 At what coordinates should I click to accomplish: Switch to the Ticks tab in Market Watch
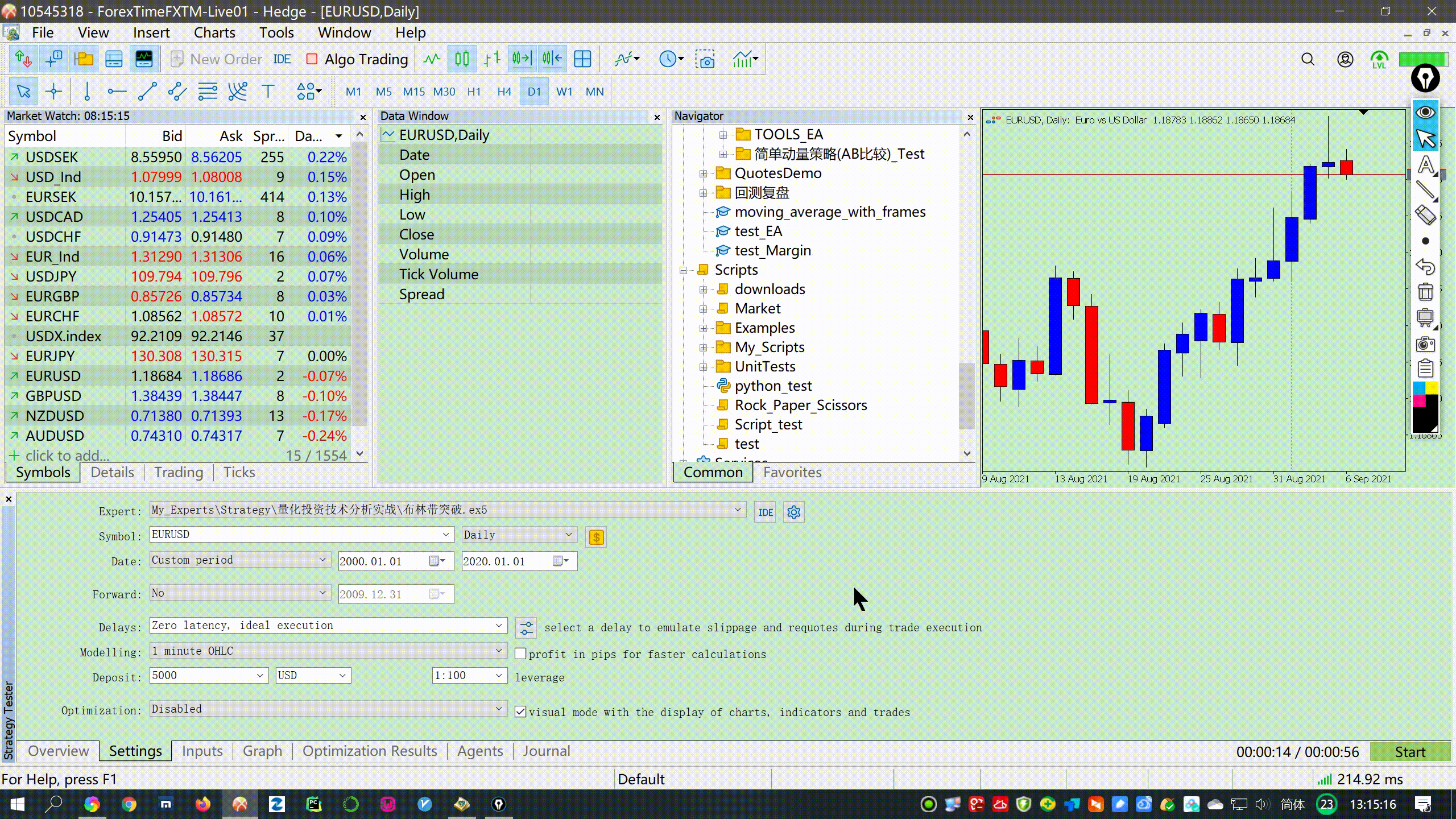(239, 472)
